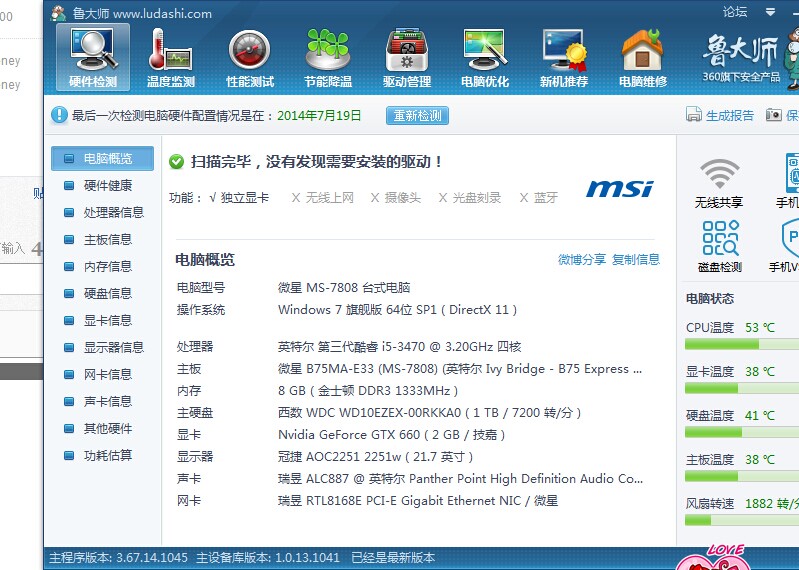Image resolution: width=799 pixels, height=570 pixels.
Task: Select 硬件健康 in sidebar
Action: pos(102,185)
